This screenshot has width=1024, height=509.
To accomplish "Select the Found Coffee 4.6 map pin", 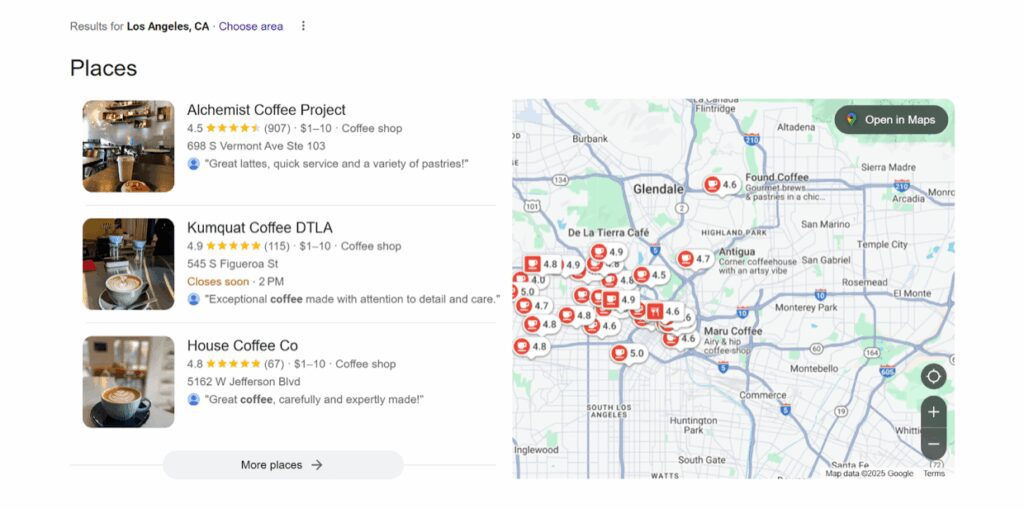I will [721, 185].
